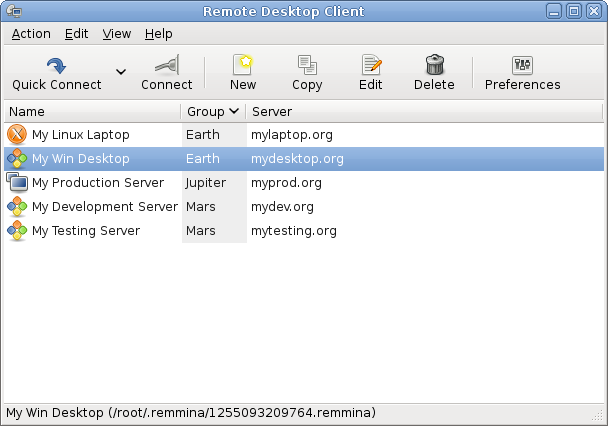Image resolution: width=608 pixels, height=426 pixels.
Task: Open the Edit menu in menu bar
Action: click(x=77, y=33)
